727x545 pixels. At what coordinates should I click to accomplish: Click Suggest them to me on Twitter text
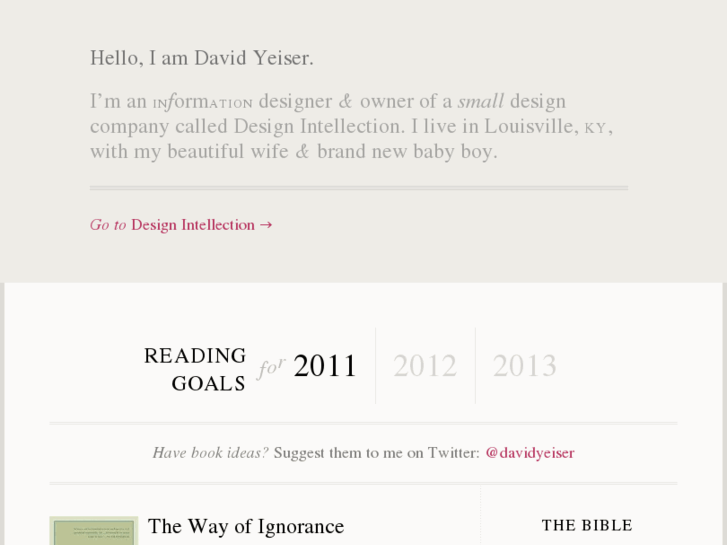[x=376, y=453]
